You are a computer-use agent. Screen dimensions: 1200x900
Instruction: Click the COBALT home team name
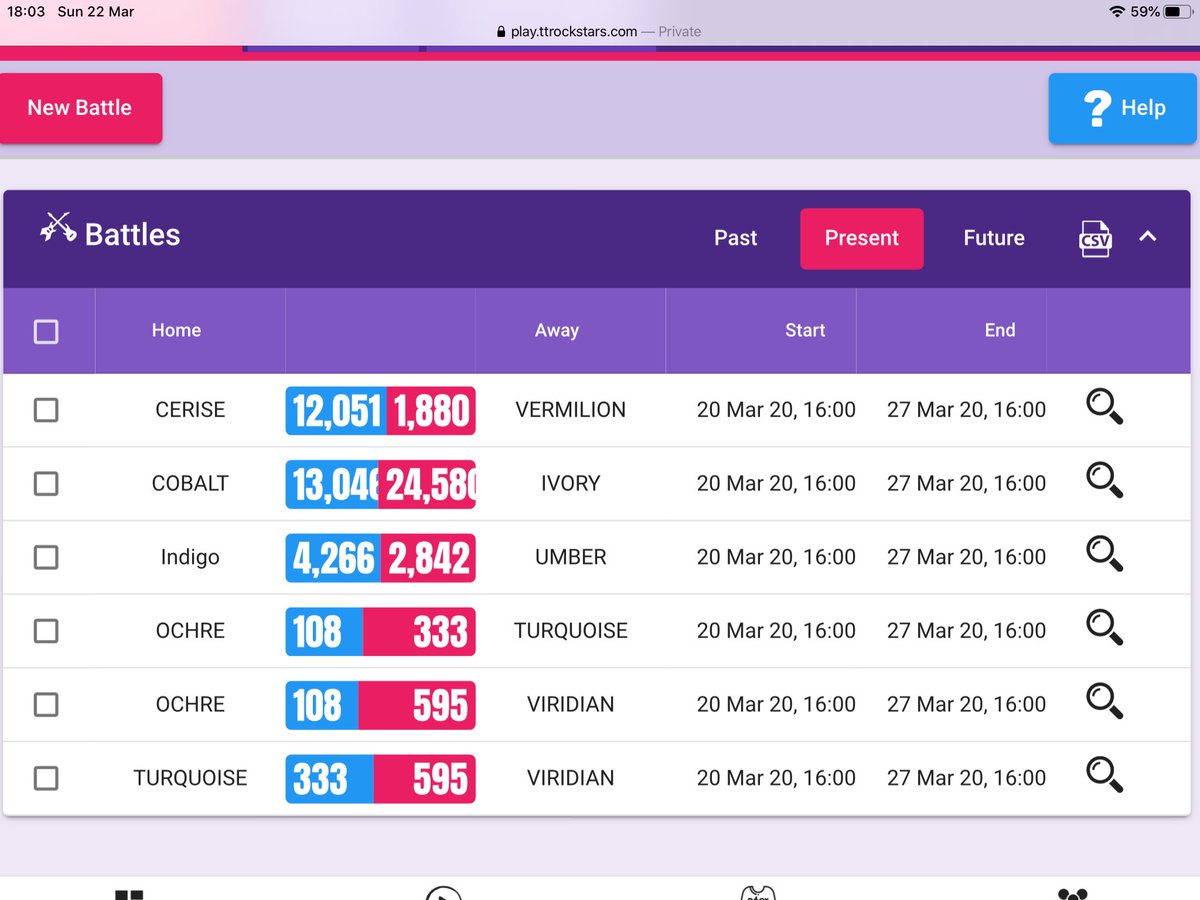pyautogui.click(x=190, y=484)
